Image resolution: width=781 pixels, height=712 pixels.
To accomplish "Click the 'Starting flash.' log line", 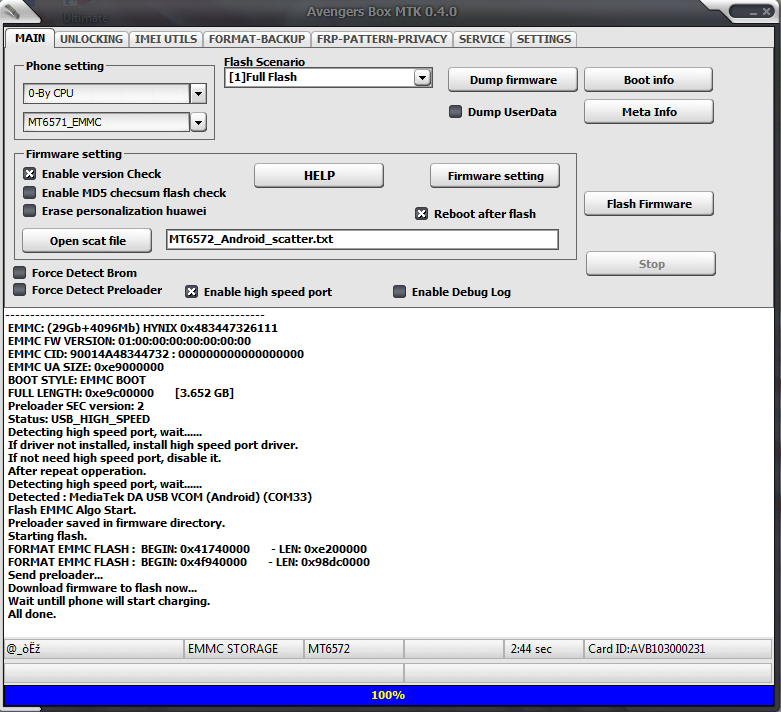I will 47,536.
